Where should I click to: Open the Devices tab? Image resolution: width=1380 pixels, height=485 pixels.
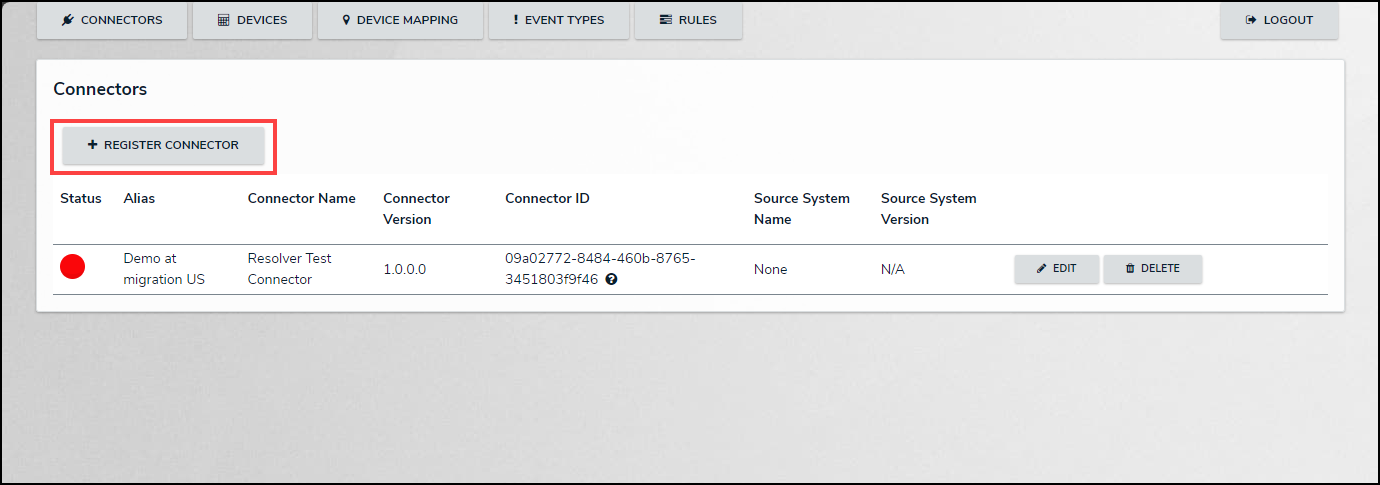pyautogui.click(x=252, y=20)
